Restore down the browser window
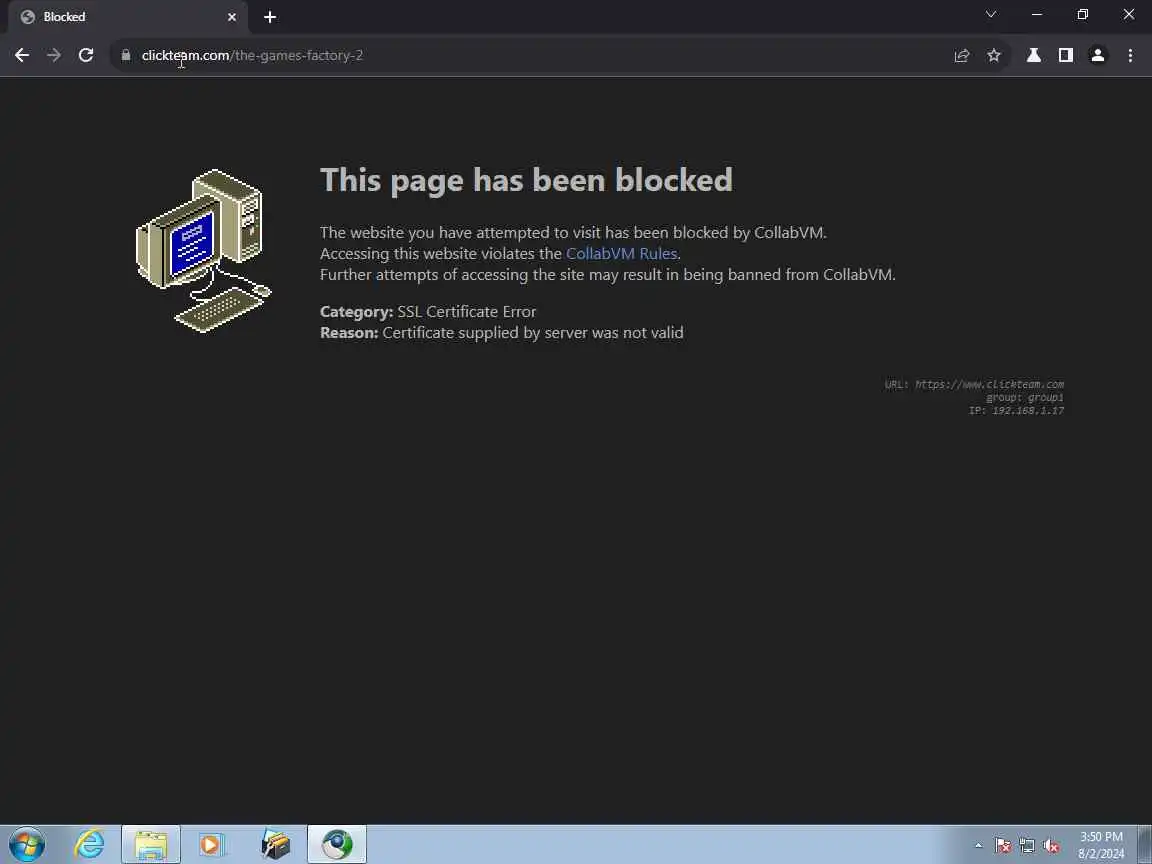 click(1082, 14)
